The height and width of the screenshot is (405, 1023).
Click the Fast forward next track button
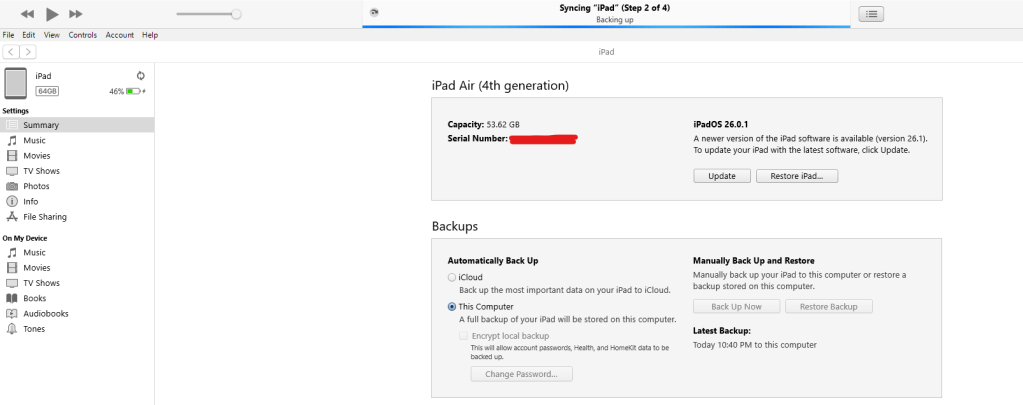tap(76, 14)
